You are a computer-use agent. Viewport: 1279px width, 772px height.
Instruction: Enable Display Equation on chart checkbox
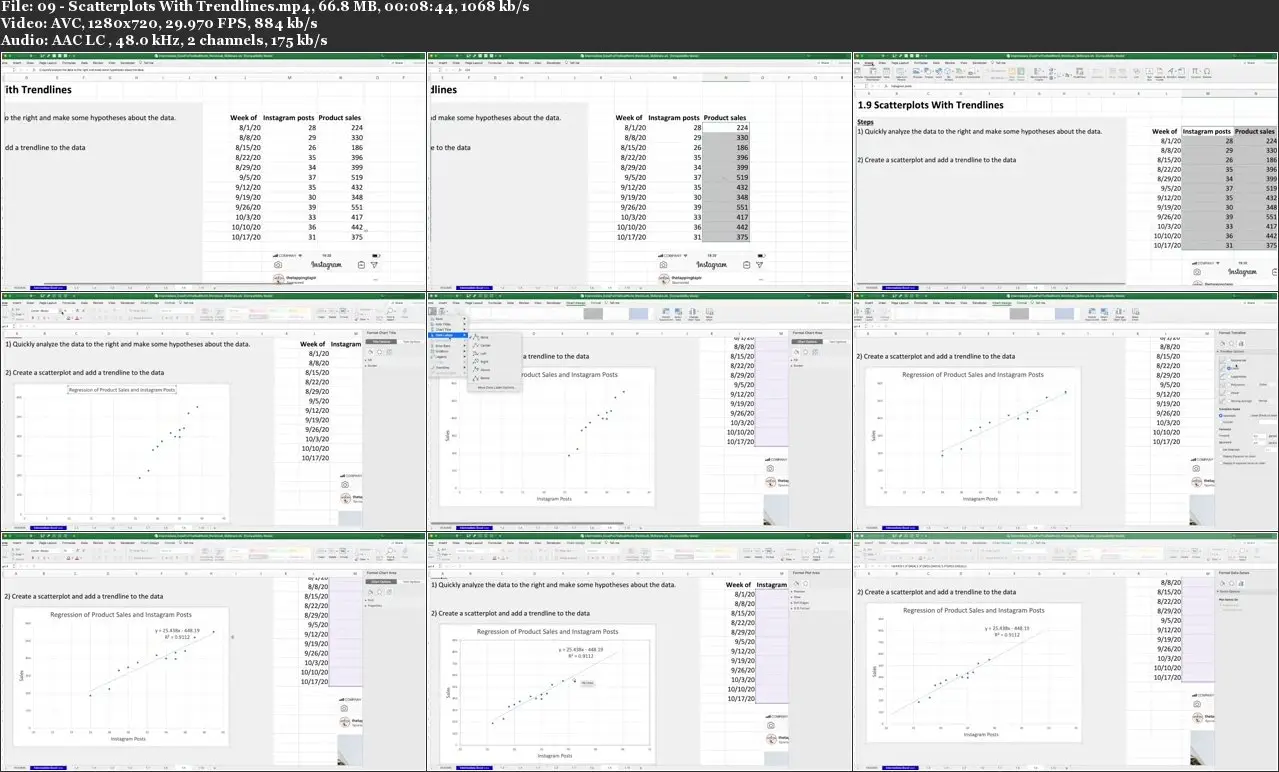pyautogui.click(x=1221, y=456)
